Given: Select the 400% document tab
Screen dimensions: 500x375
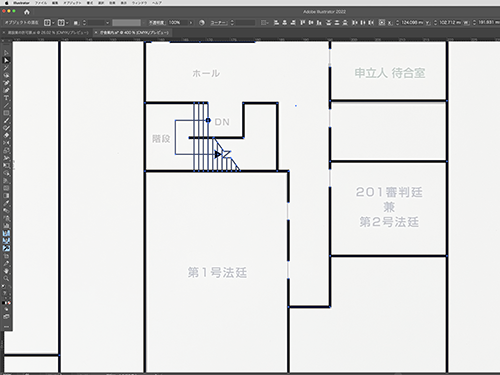Looking at the screenshot, I should click(x=134, y=33).
